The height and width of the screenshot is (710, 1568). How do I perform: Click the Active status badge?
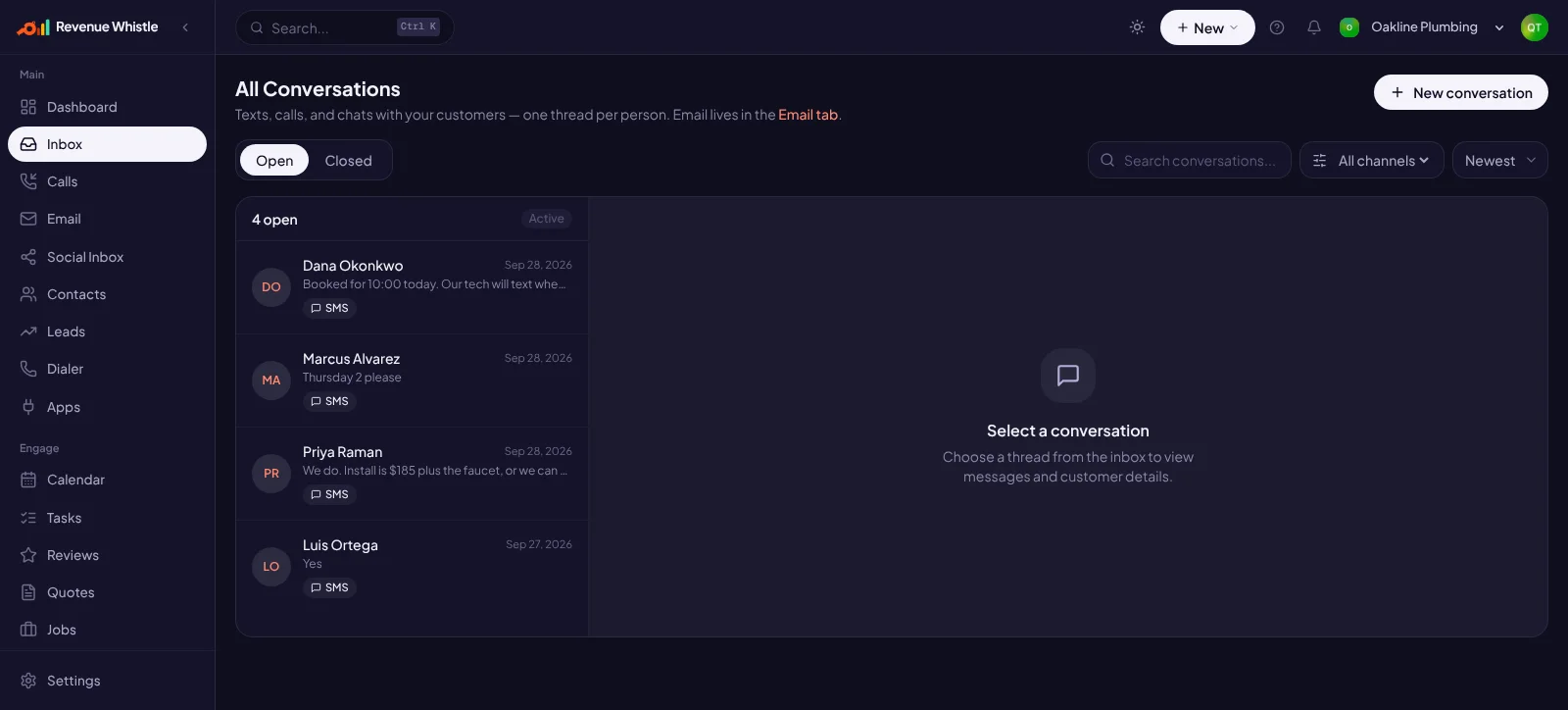(546, 219)
